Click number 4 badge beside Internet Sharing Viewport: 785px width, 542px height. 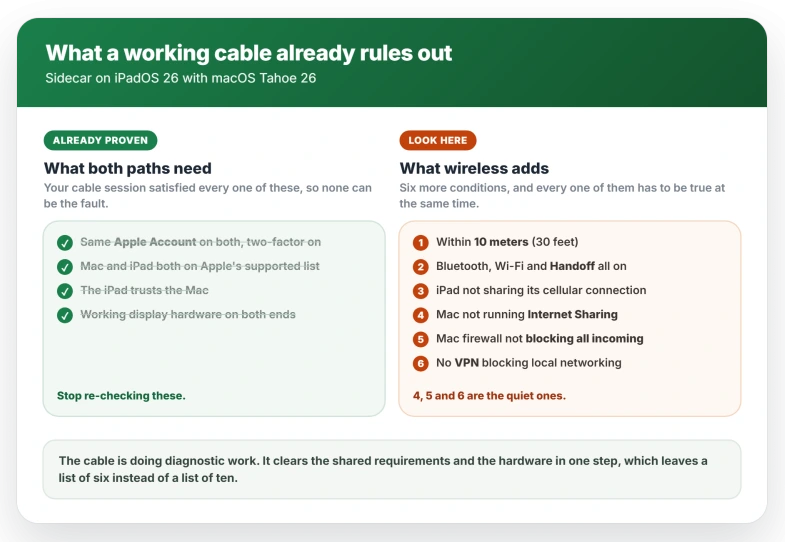(421, 315)
